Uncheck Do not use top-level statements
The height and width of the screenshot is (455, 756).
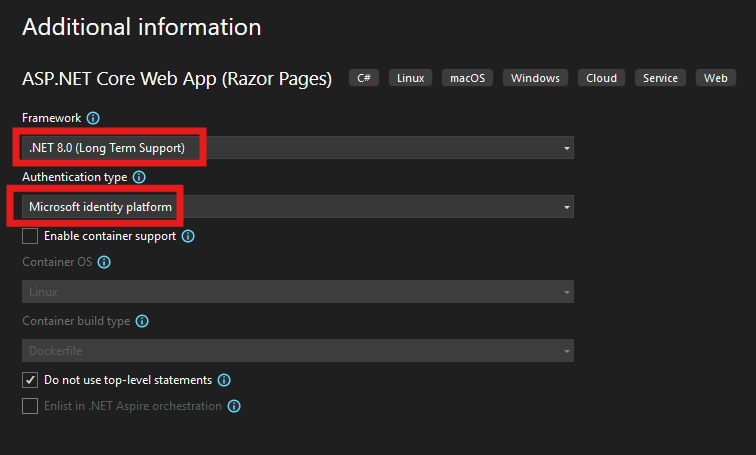(x=30, y=380)
